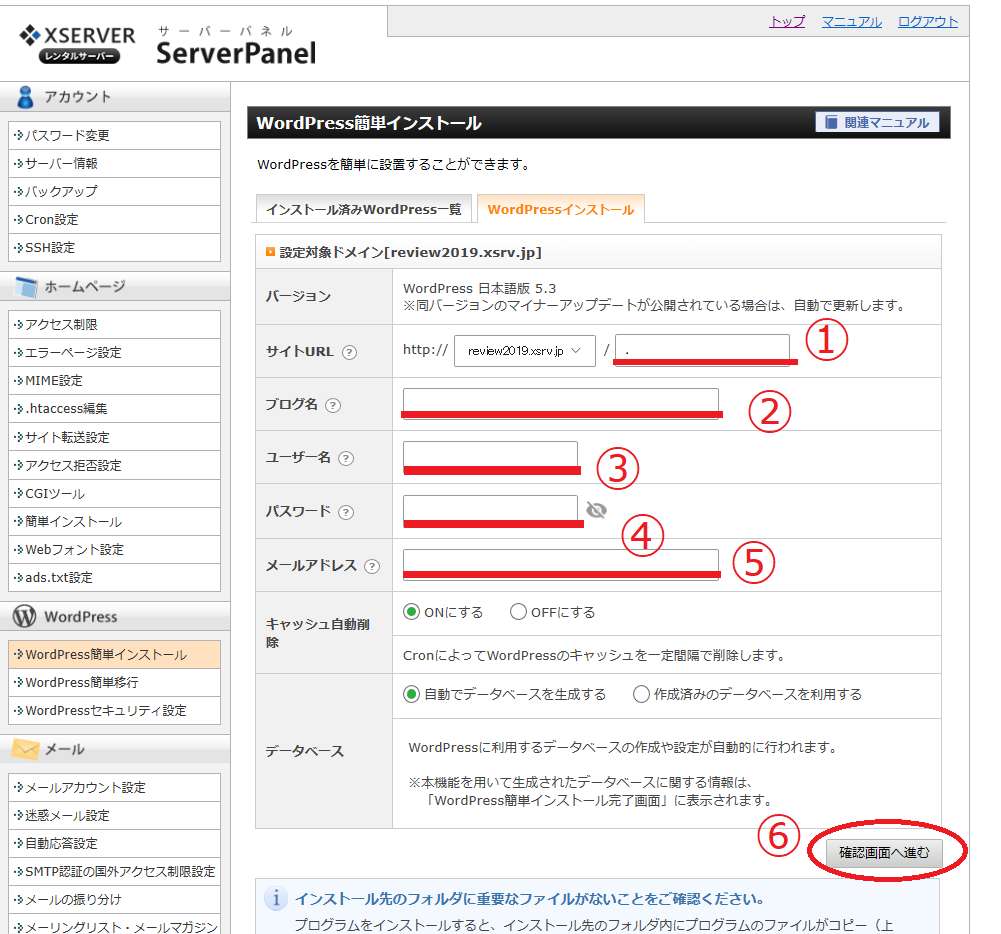Open help icon next to ブログ名

333,405
